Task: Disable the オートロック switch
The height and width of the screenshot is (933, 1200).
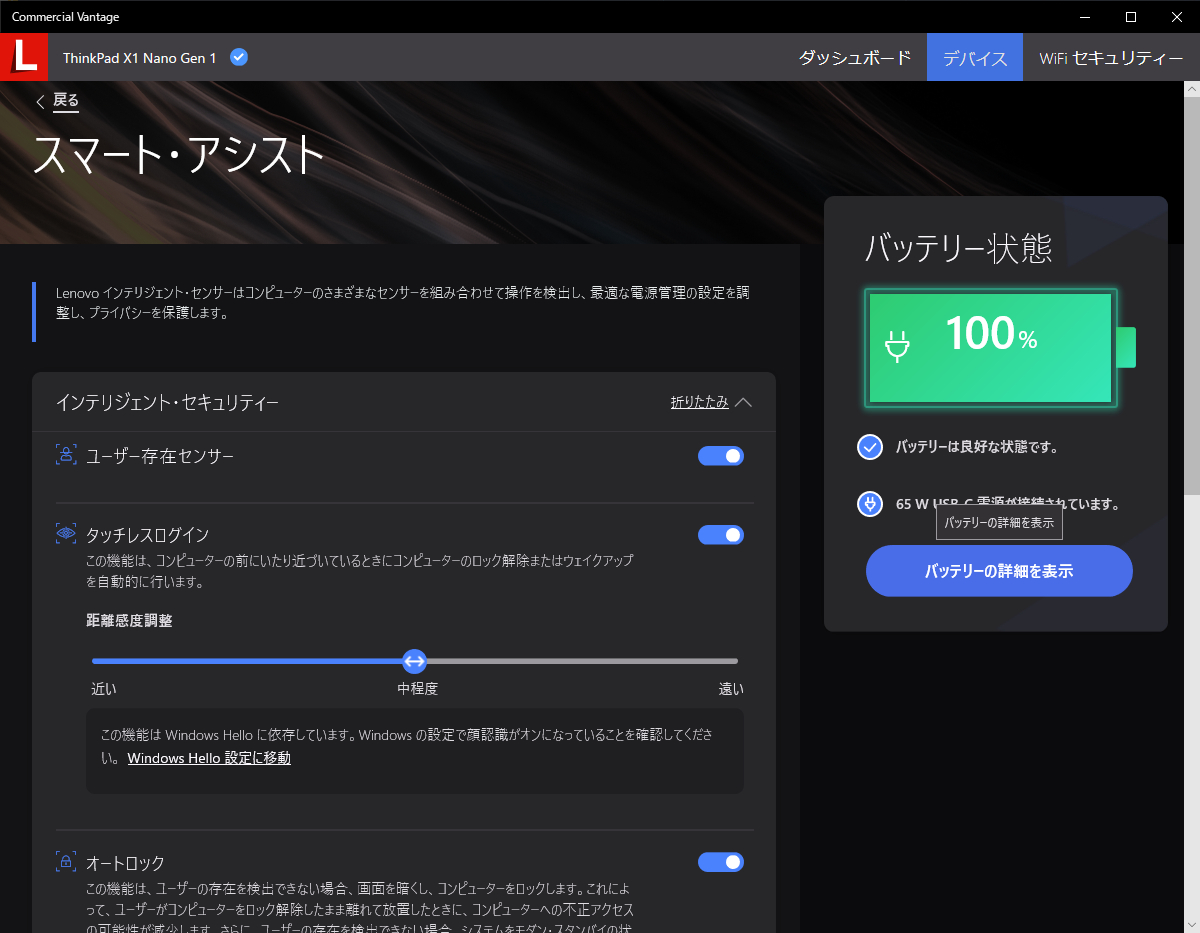Action: click(x=721, y=862)
